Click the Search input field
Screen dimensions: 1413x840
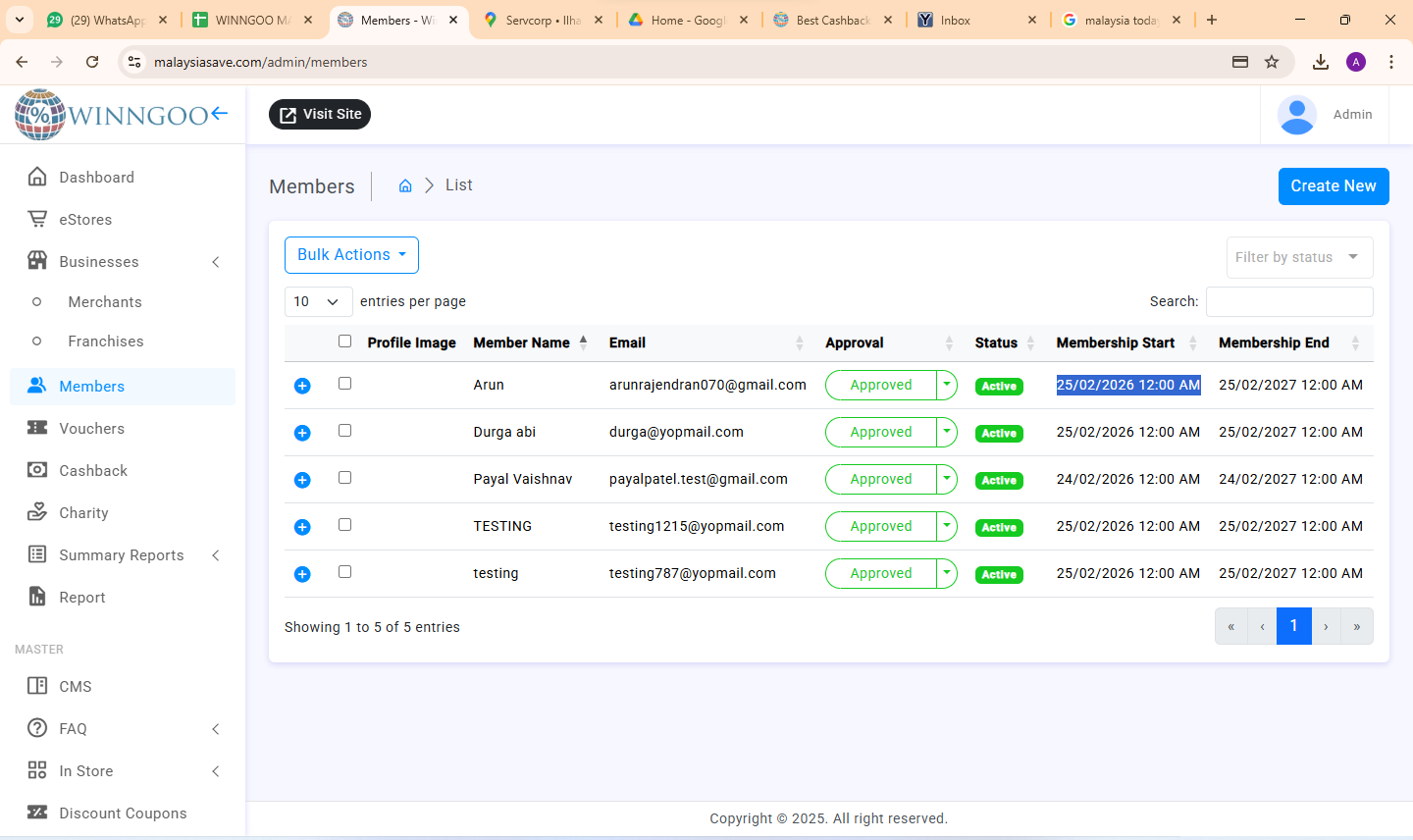tap(1288, 301)
